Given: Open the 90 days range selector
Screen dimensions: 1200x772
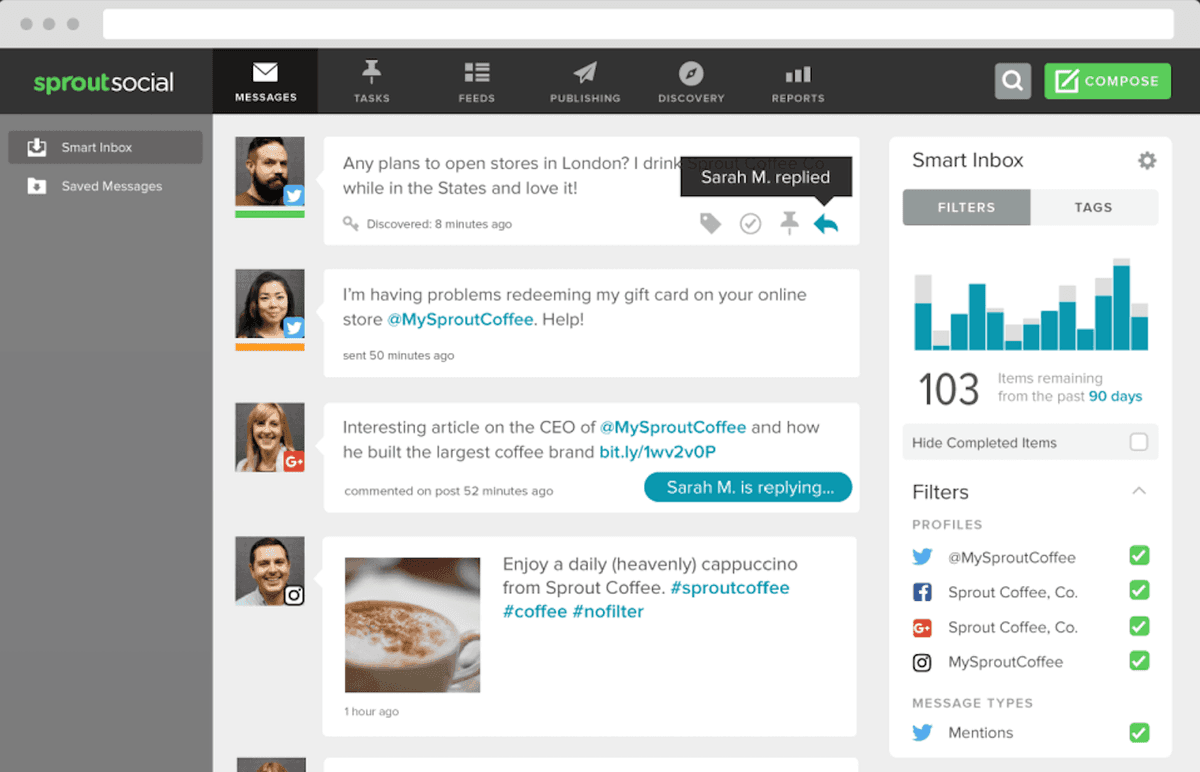Looking at the screenshot, I should 1115,396.
